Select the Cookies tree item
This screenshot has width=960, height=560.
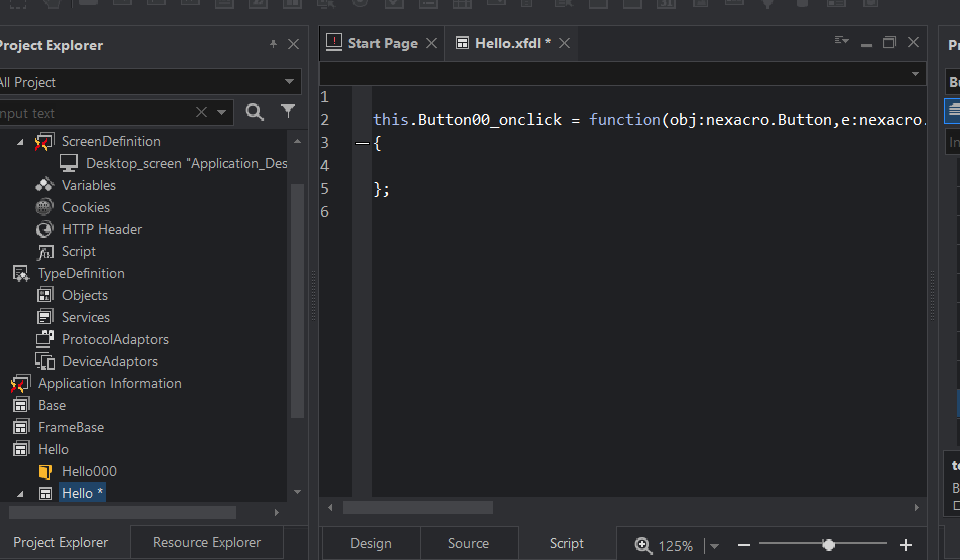point(86,207)
